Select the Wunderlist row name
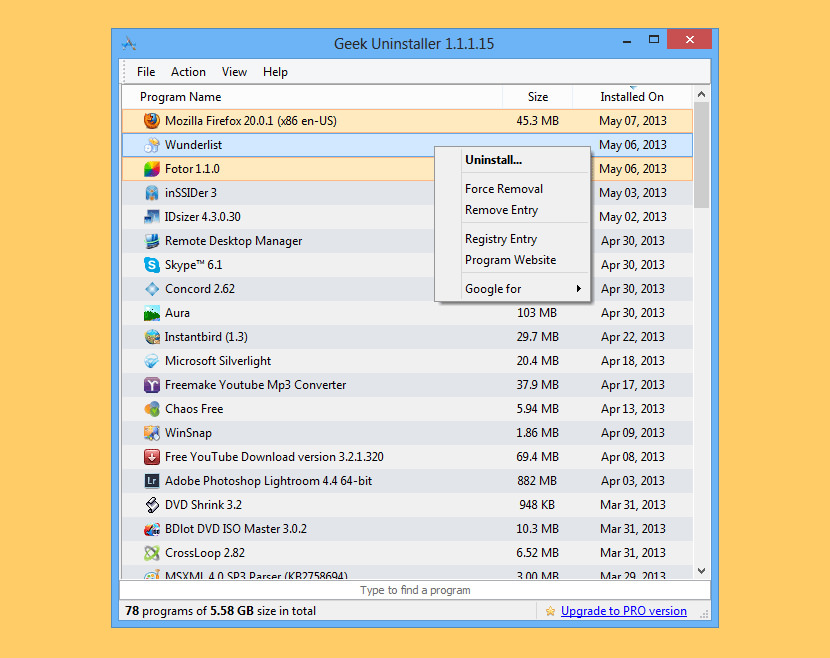Screen dimensions: 830x658 pyautogui.click(x=193, y=145)
